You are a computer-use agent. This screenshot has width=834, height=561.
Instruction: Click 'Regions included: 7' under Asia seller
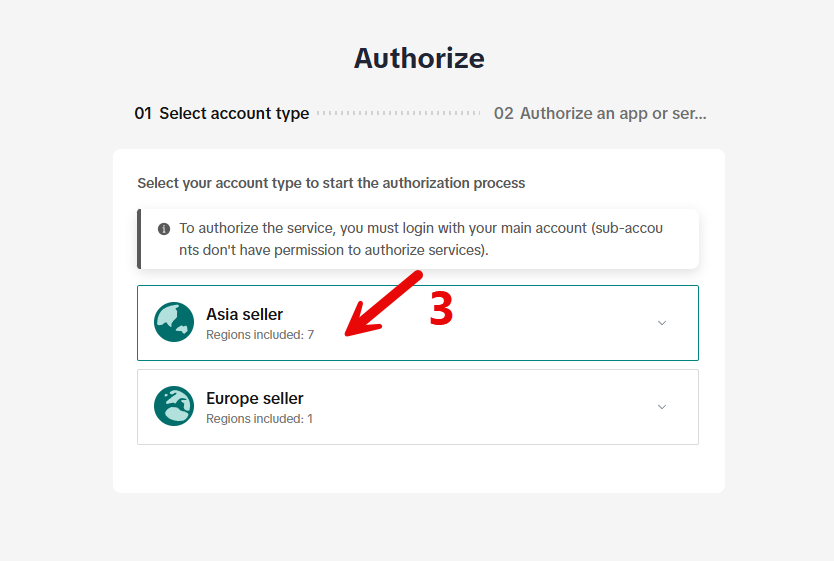point(260,335)
